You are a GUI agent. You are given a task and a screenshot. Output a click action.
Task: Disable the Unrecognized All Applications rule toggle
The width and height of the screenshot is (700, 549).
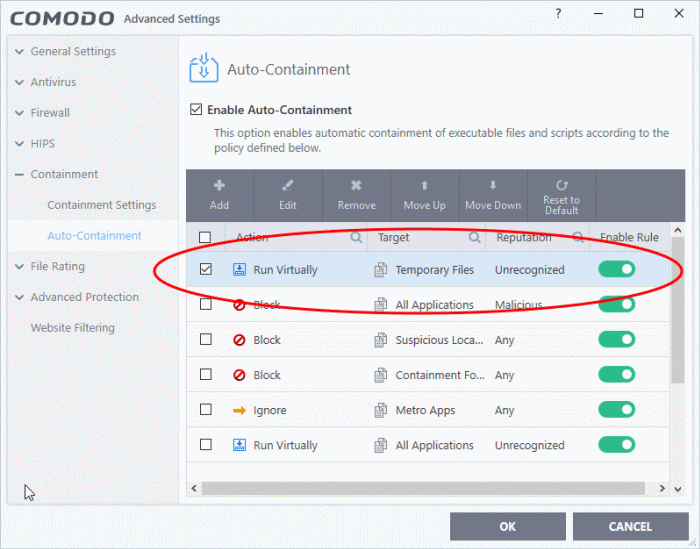coord(617,445)
